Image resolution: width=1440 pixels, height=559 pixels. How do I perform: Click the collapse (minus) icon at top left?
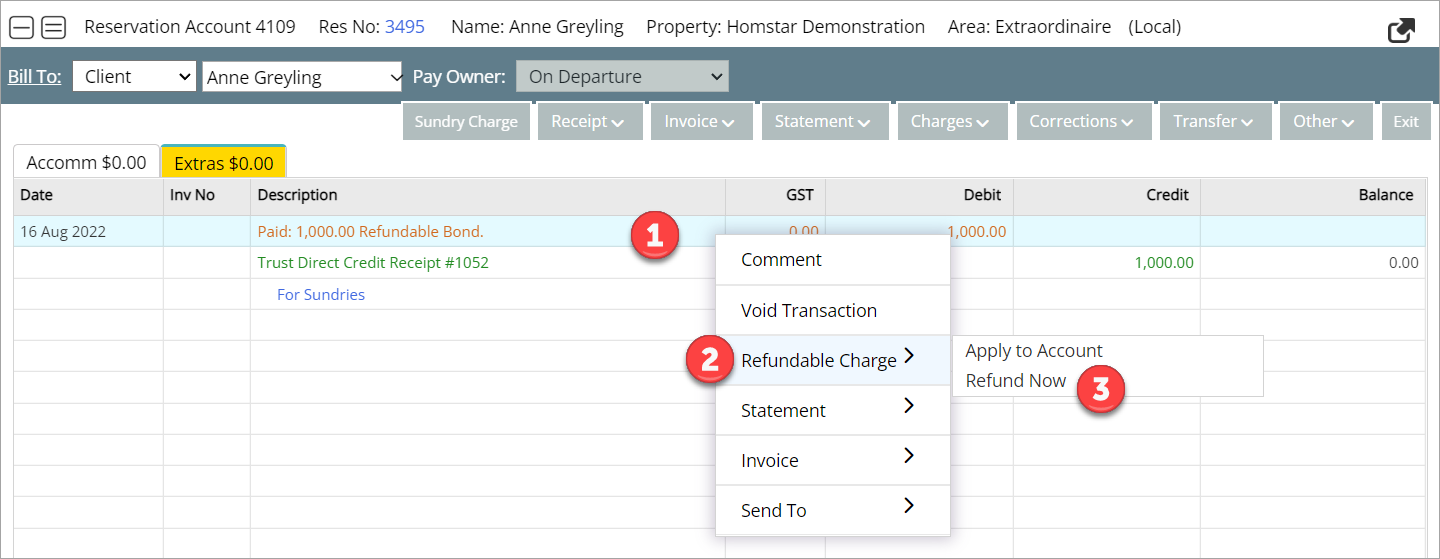(x=21, y=27)
